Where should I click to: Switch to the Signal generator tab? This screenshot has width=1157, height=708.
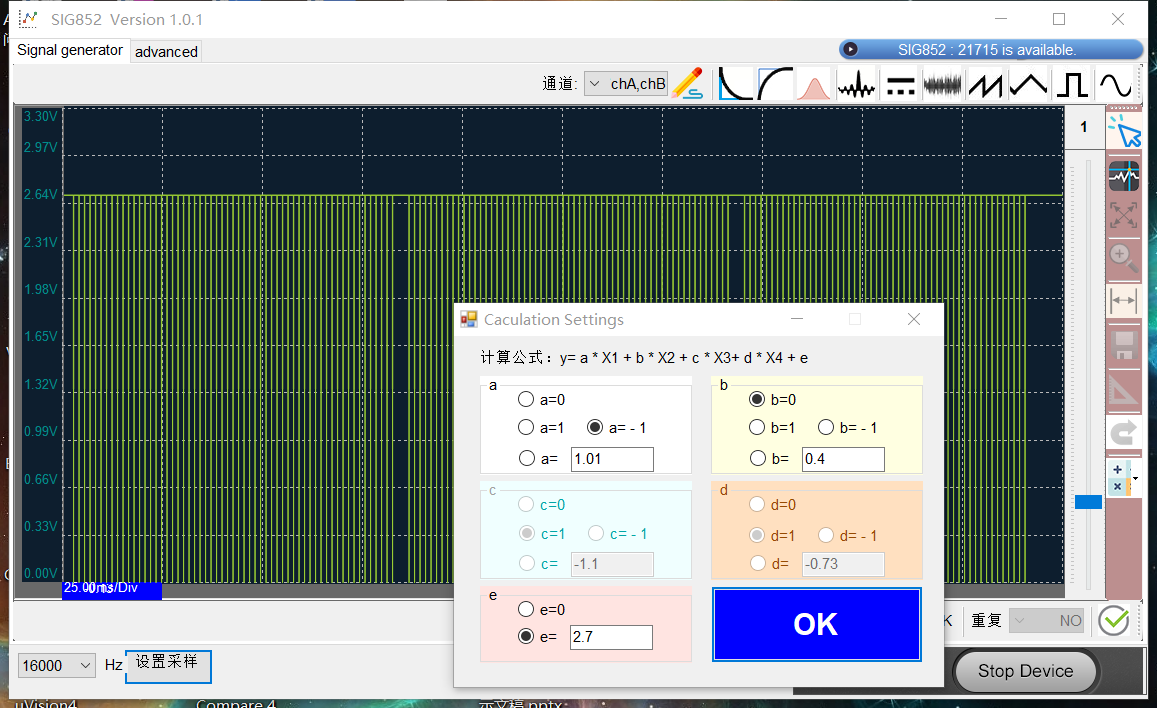click(70, 50)
